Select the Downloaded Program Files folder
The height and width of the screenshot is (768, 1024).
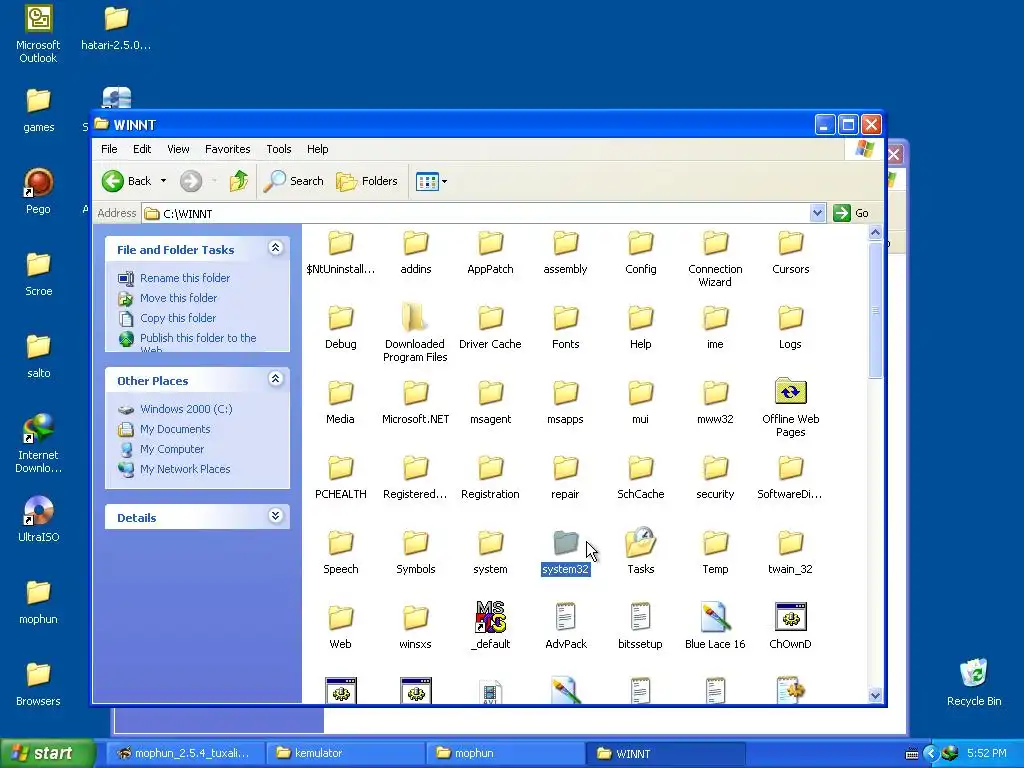pyautogui.click(x=415, y=317)
